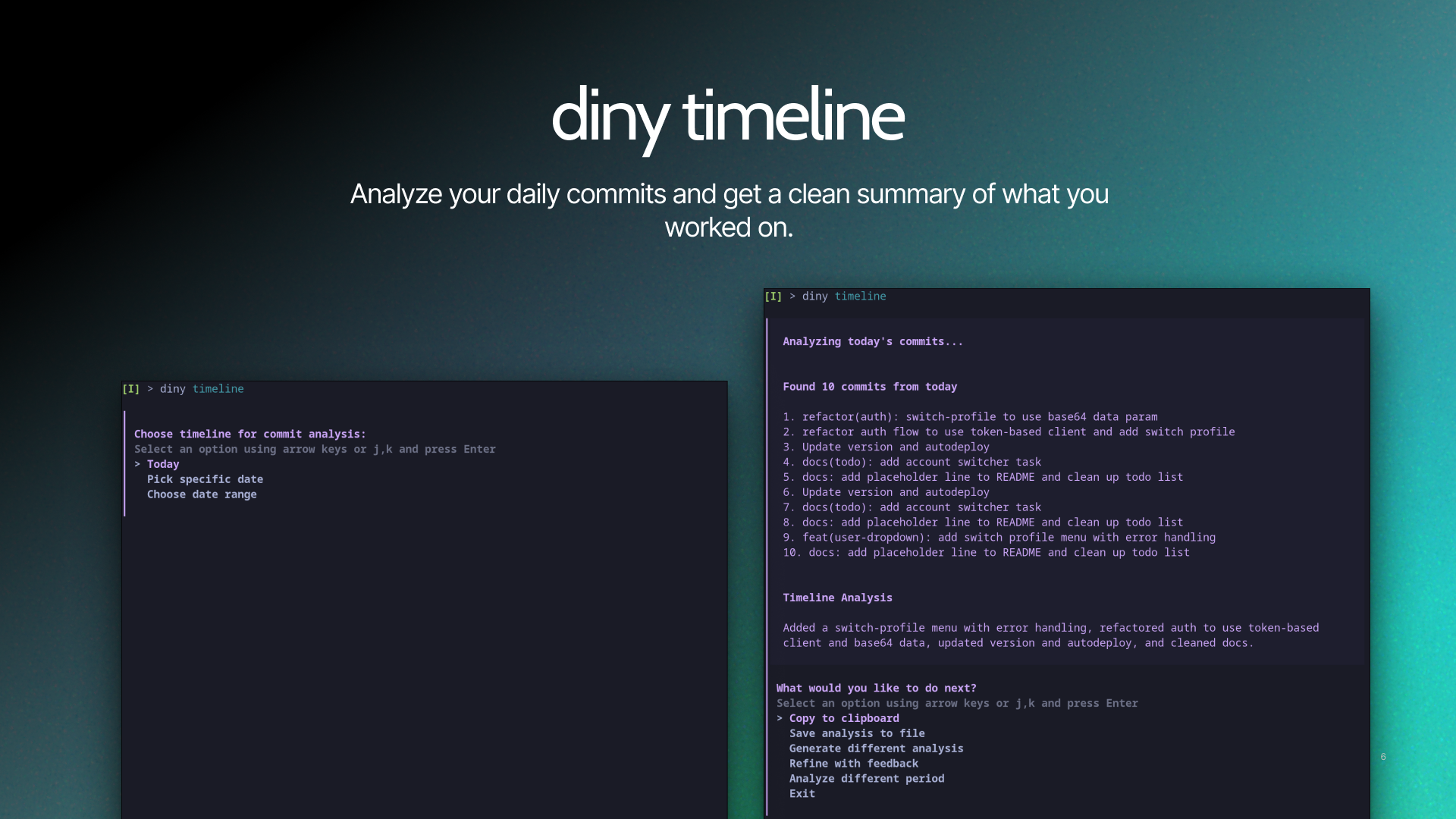
Task: Choose 'Generate different analysis'
Action: click(876, 748)
